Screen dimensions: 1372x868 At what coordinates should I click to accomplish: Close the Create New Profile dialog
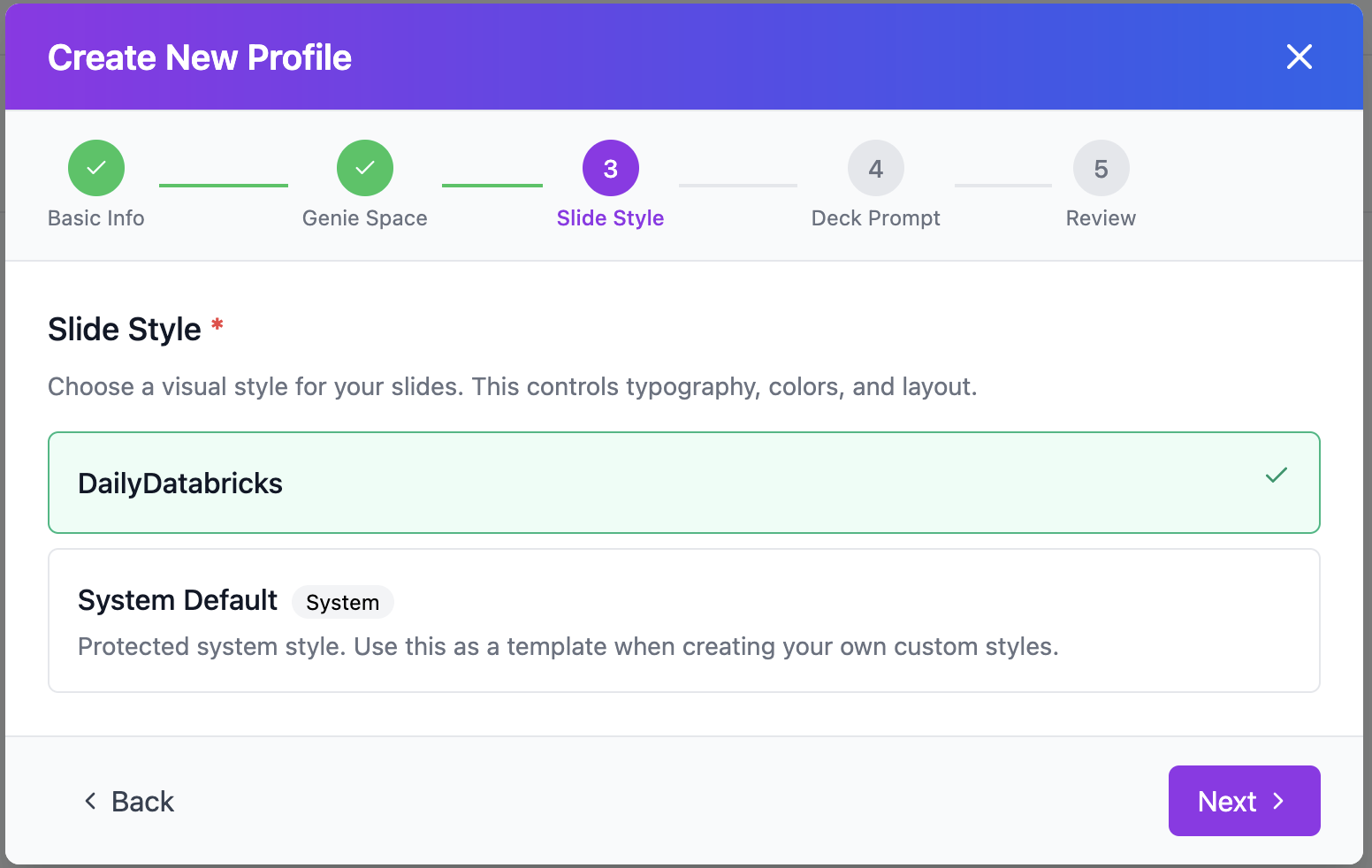(1299, 57)
